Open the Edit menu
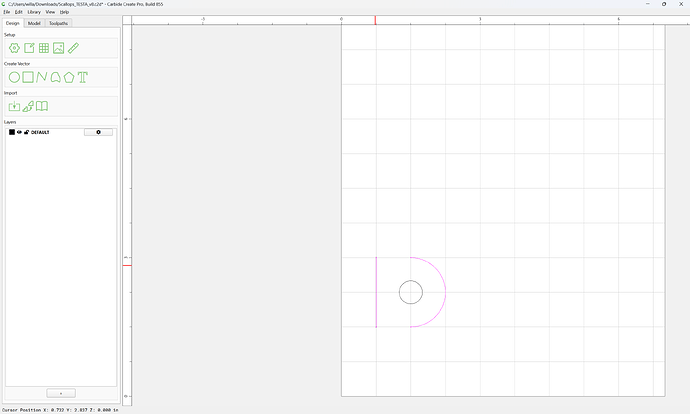The image size is (690, 414). (x=18, y=12)
